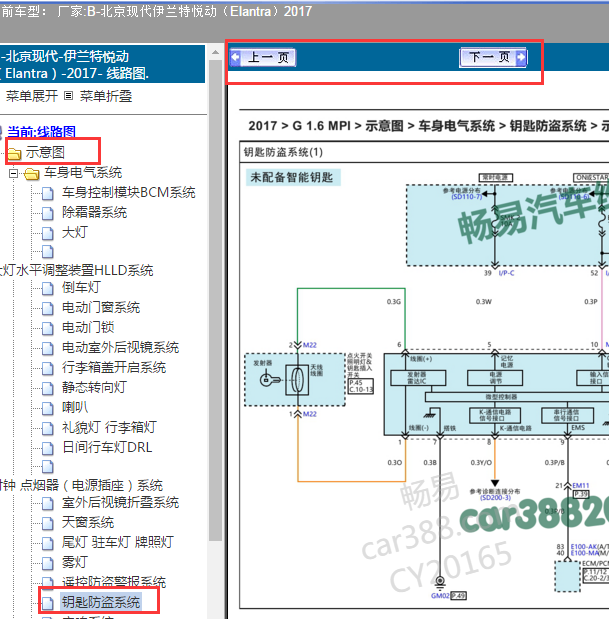The width and height of the screenshot is (609, 619).
Task: Click the right arrow on 下一页 button
Action: tap(521, 58)
